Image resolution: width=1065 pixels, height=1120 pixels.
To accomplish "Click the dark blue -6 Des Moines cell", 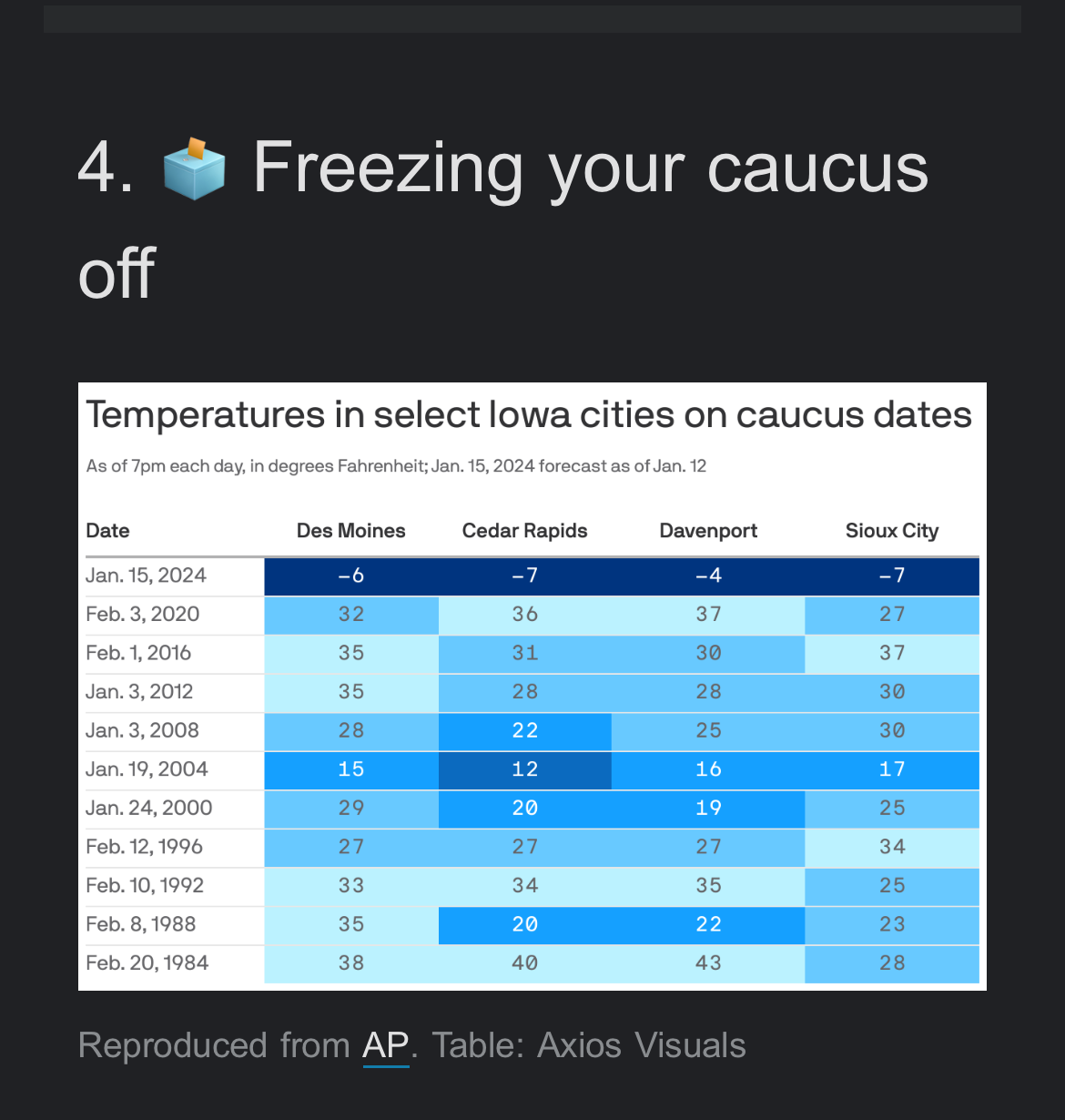I will coord(350,575).
